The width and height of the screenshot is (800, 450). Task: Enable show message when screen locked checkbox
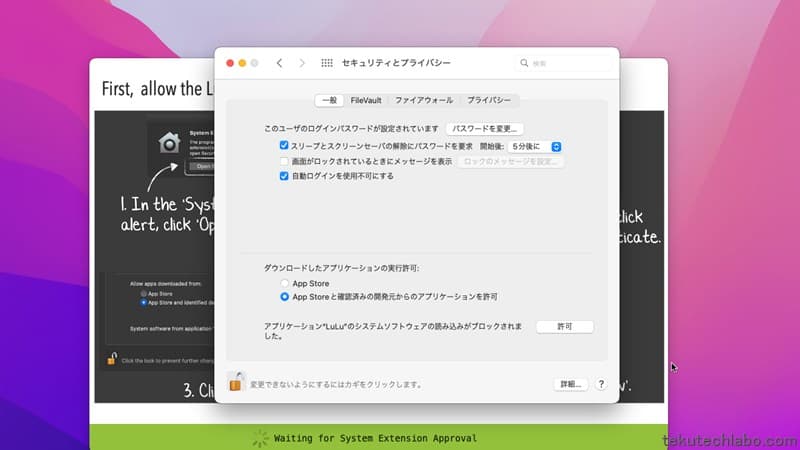[x=284, y=161]
